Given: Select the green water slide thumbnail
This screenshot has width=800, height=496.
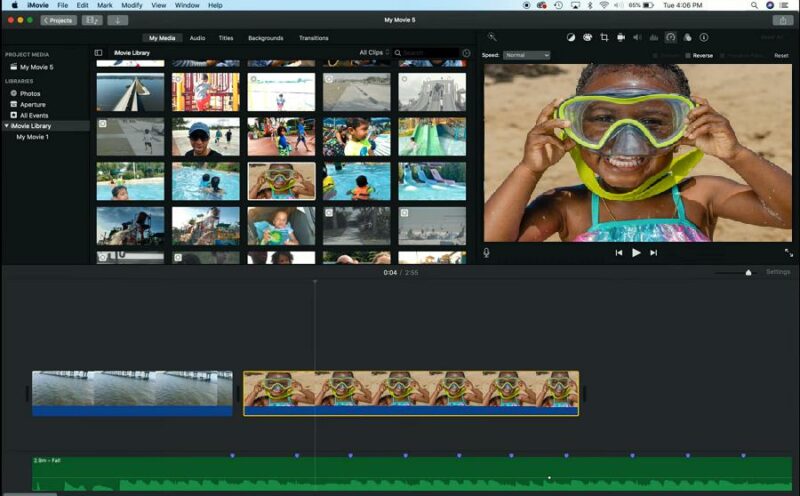Looking at the screenshot, I should click(x=432, y=137).
